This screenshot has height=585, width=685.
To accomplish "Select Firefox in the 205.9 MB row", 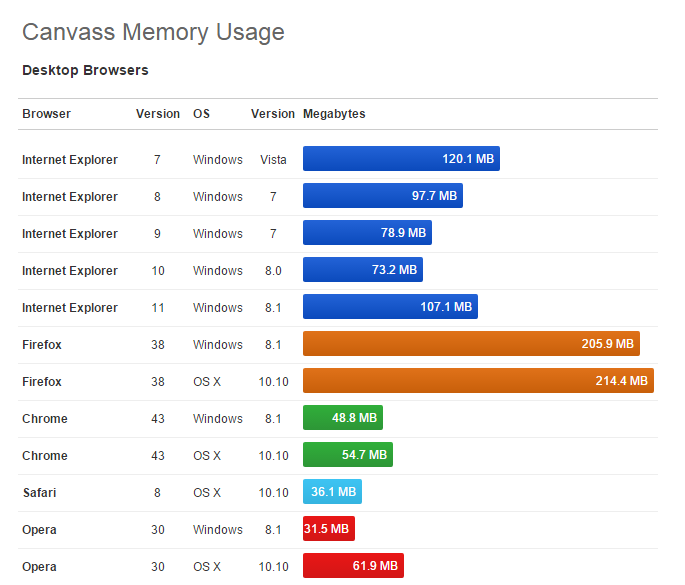I will [x=42, y=345].
